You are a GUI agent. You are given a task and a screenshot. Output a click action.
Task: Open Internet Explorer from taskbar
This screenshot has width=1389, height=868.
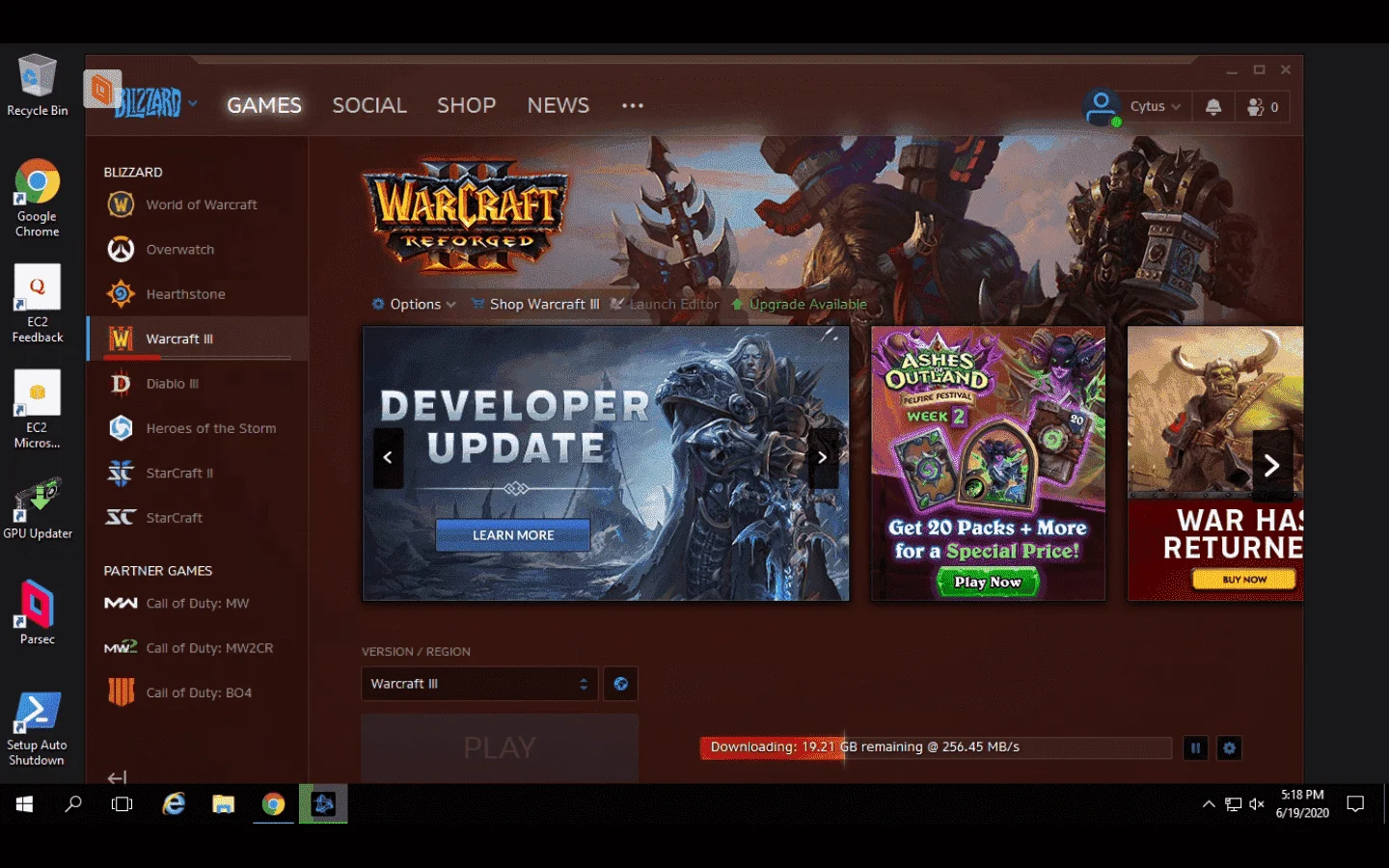[x=174, y=803]
